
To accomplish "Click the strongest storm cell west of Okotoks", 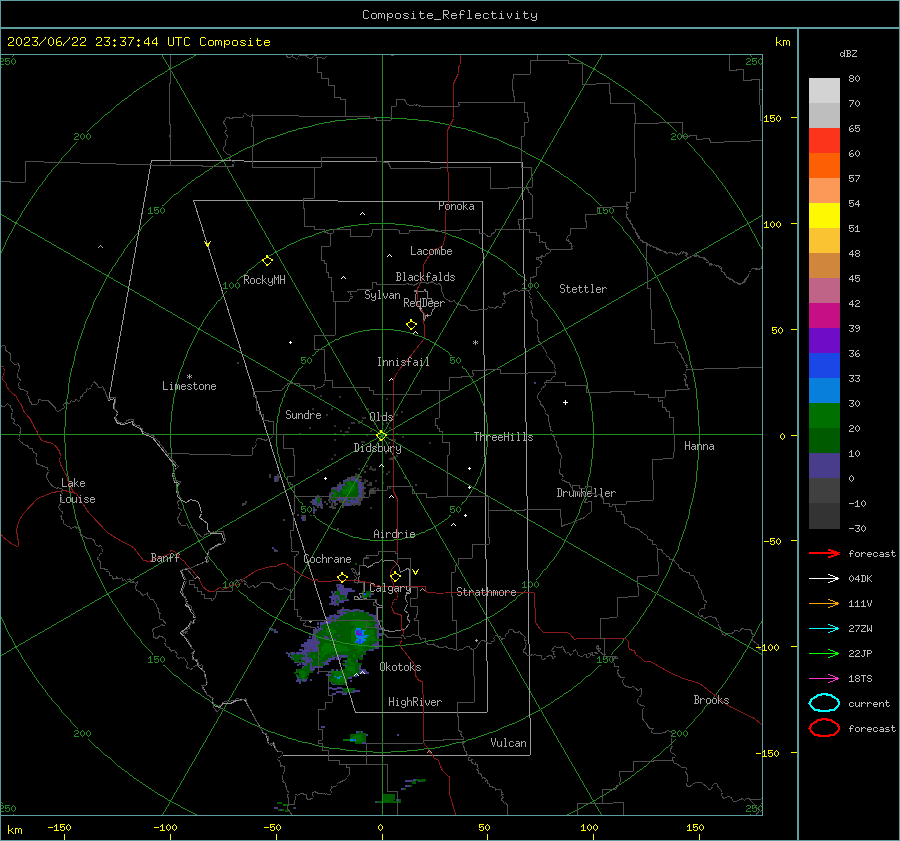I will (x=360, y=635).
